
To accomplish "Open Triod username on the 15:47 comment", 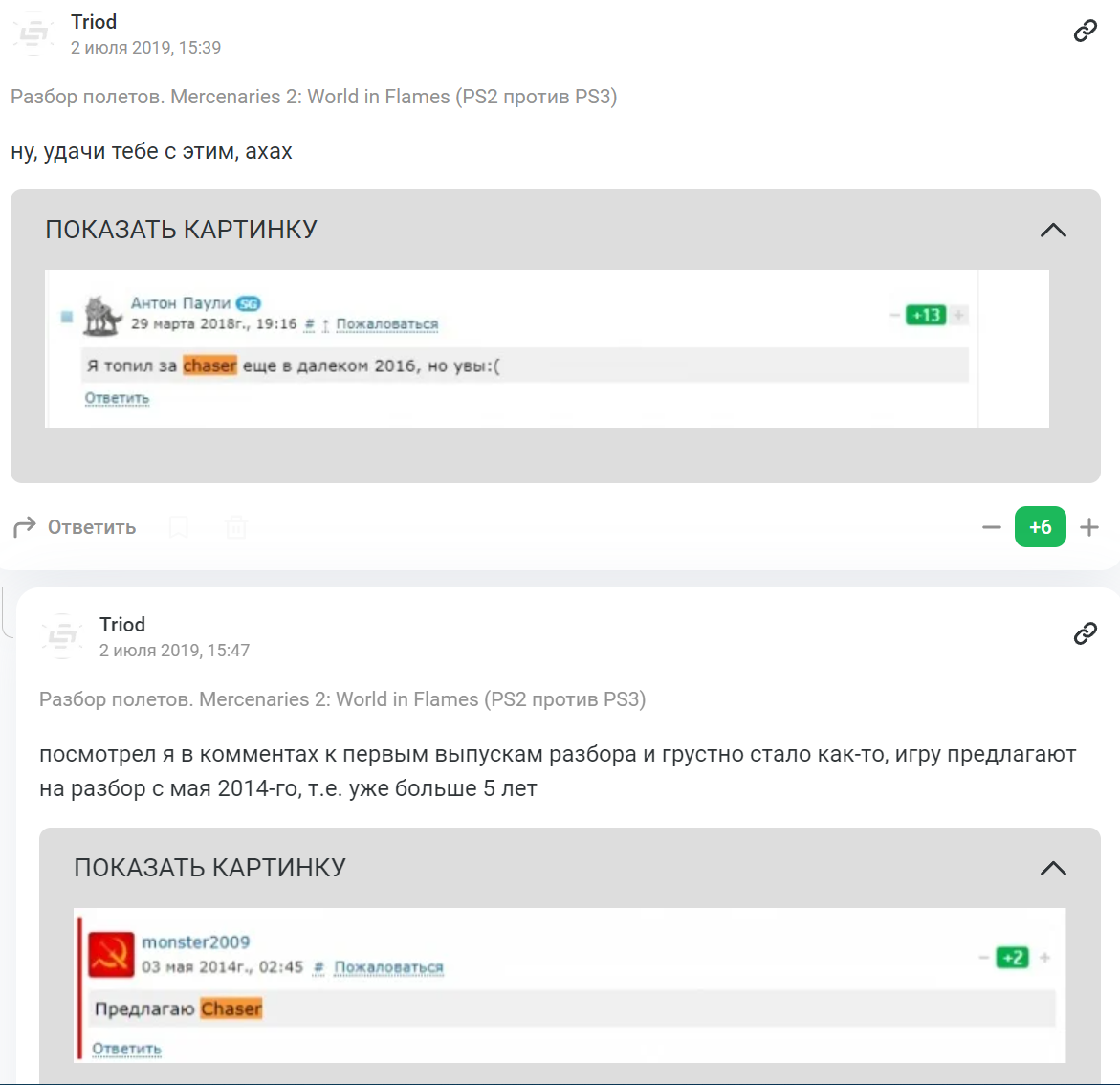I will [122, 625].
